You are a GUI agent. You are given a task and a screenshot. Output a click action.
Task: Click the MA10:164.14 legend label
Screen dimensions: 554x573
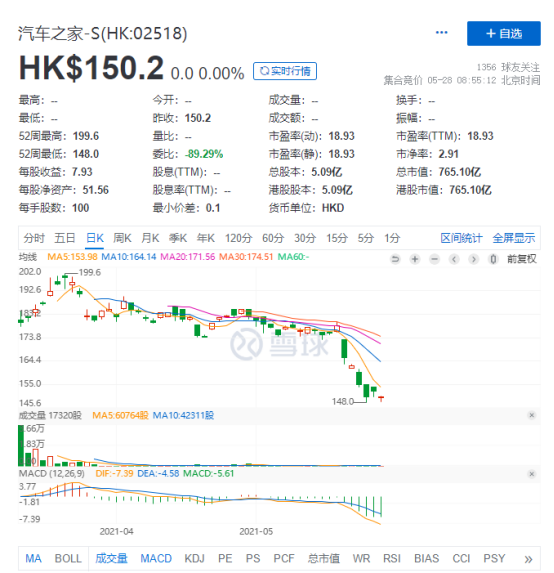coord(129,257)
